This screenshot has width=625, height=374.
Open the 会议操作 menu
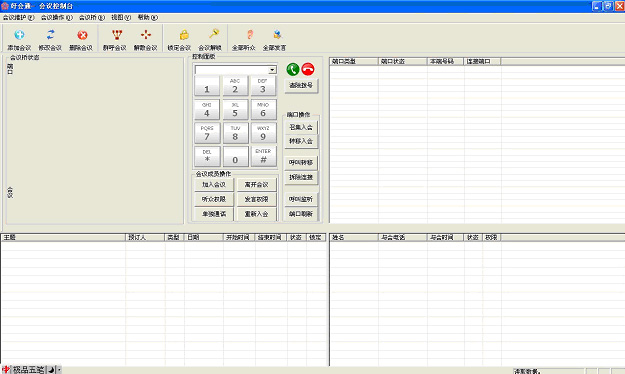tap(57, 18)
